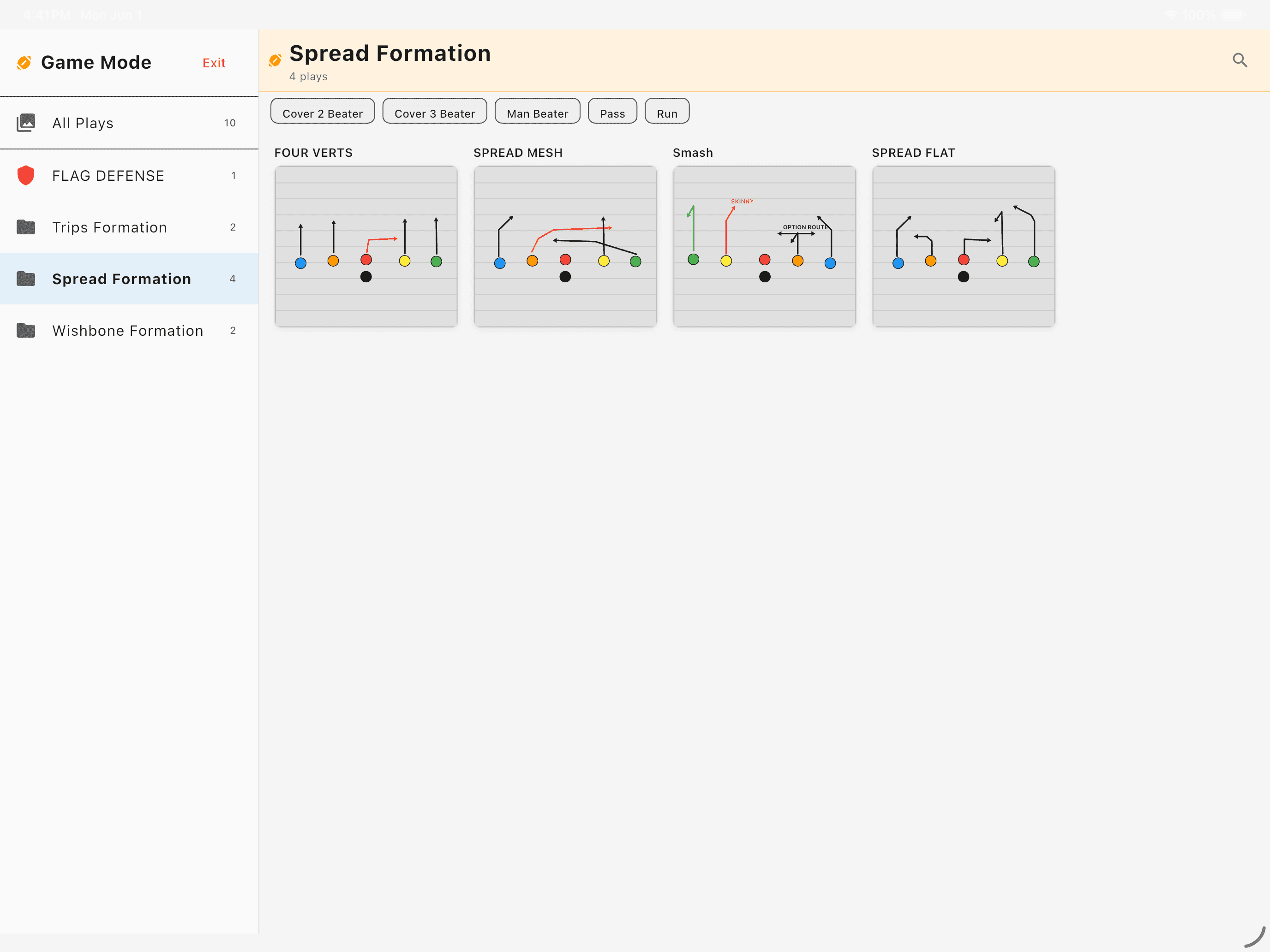The height and width of the screenshot is (952, 1270).
Task: Click the Wishbone Formation folder icon
Action: point(26,331)
